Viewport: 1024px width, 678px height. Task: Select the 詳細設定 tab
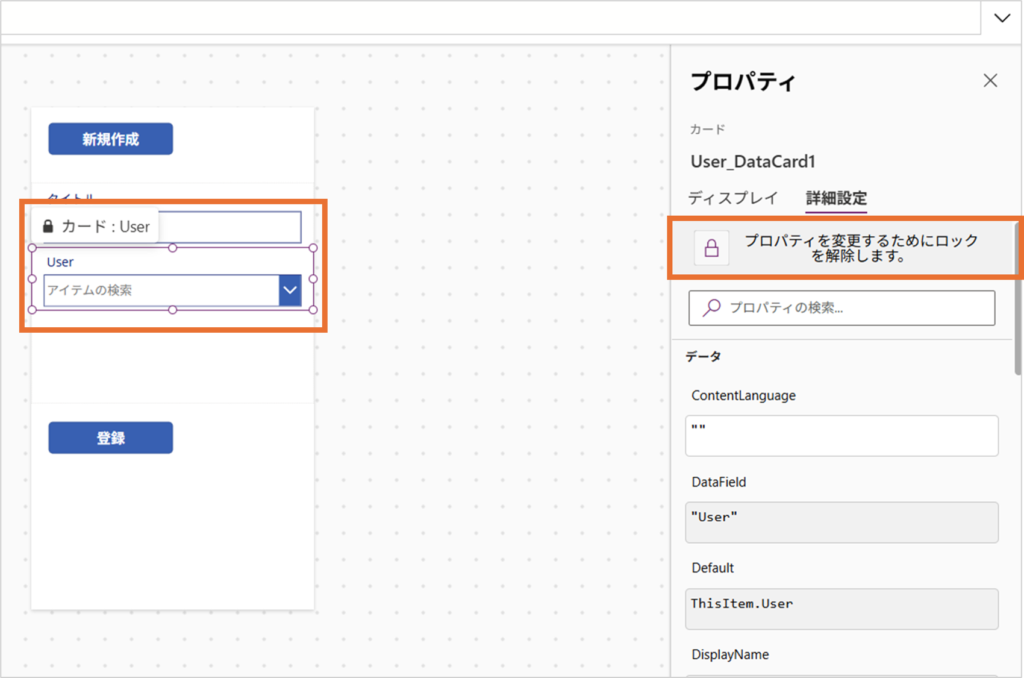836,198
